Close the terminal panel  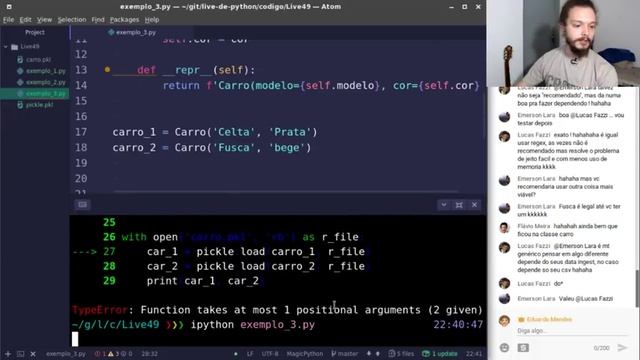(474, 205)
